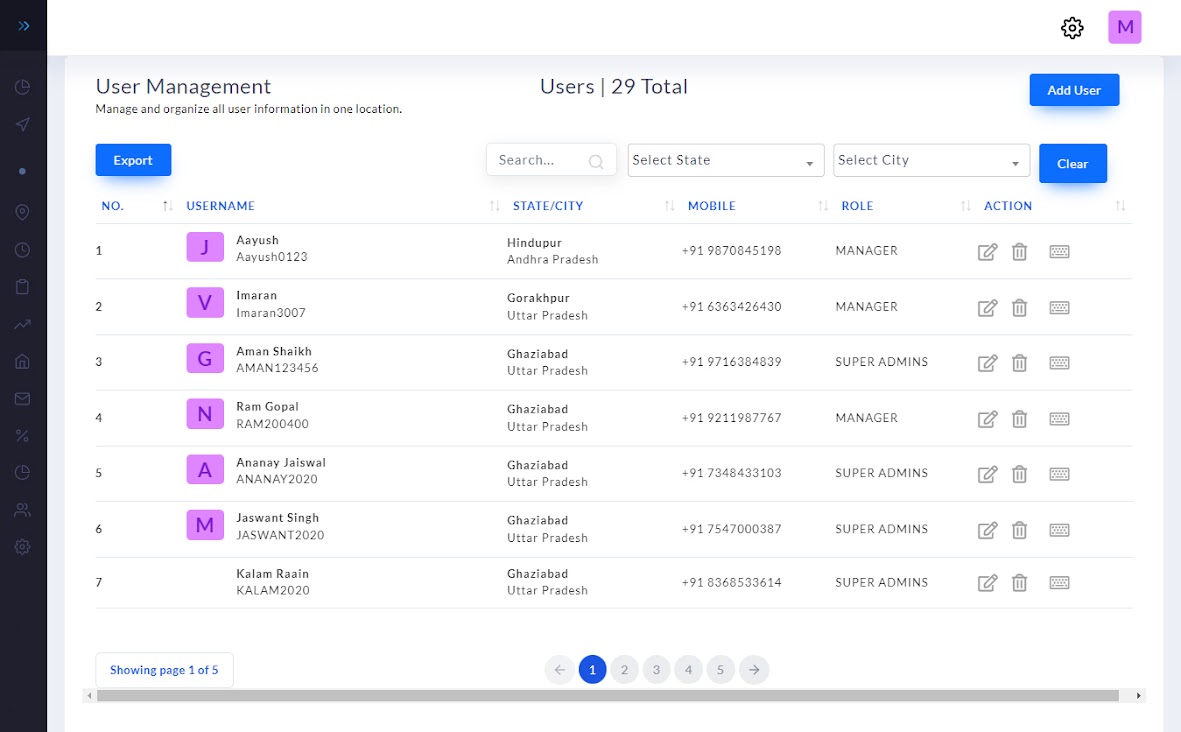Open the clipboard sidebar icon
The width and height of the screenshot is (1181, 732).
coord(23,287)
